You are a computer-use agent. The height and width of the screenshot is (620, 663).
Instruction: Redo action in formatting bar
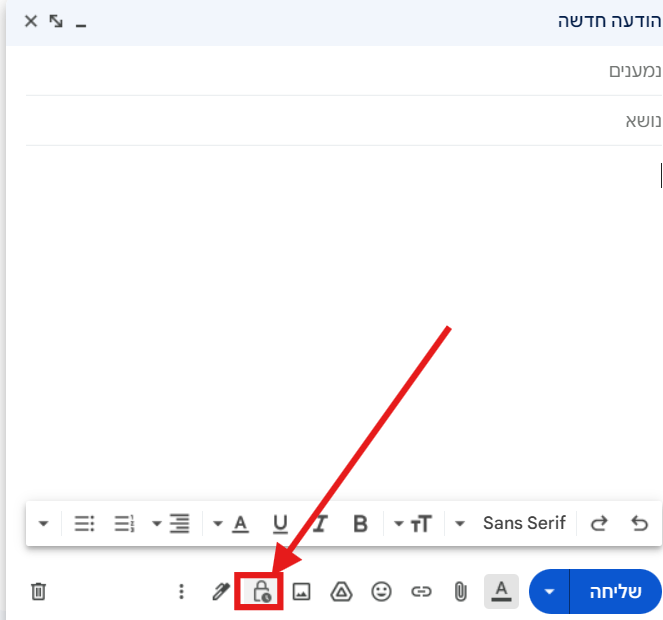(599, 524)
